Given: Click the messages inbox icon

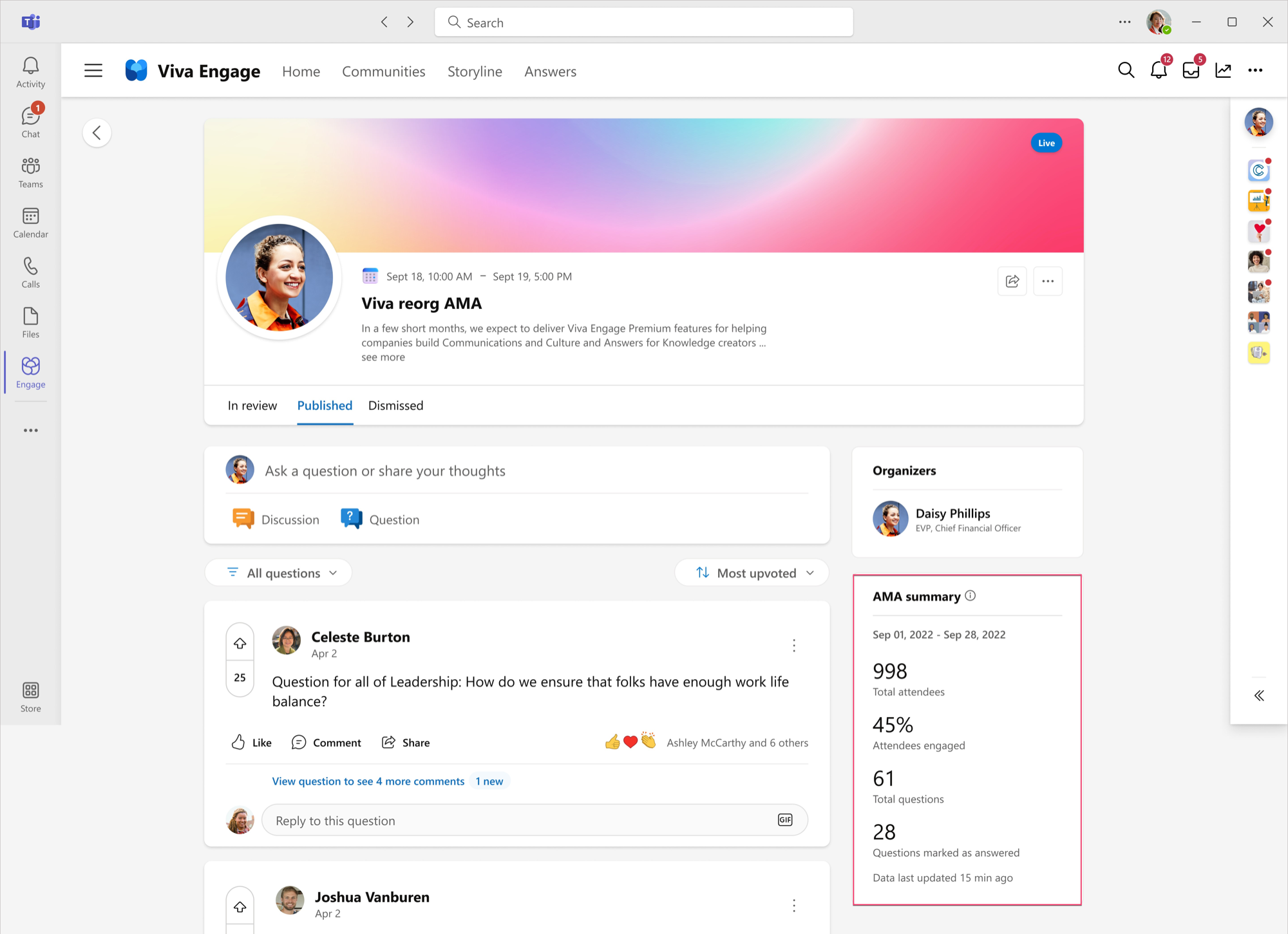Looking at the screenshot, I should point(1192,70).
